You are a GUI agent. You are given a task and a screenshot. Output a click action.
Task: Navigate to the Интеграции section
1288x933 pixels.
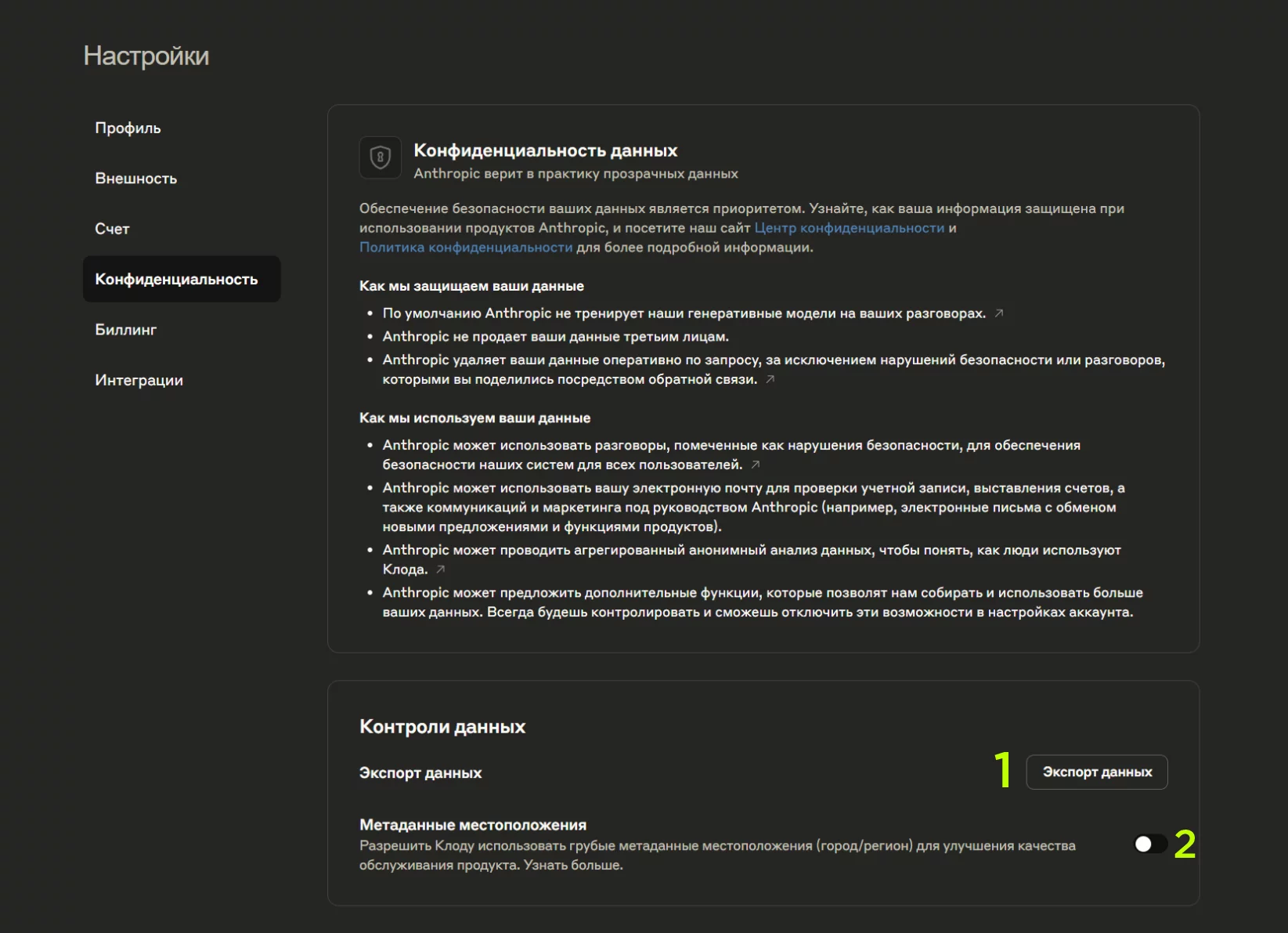pyautogui.click(x=139, y=380)
